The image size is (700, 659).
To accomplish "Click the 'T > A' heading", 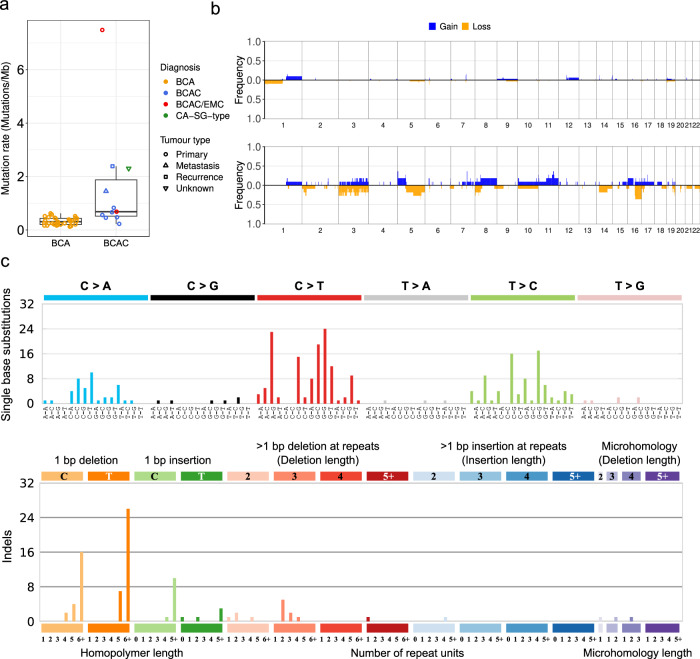I will point(416,286).
